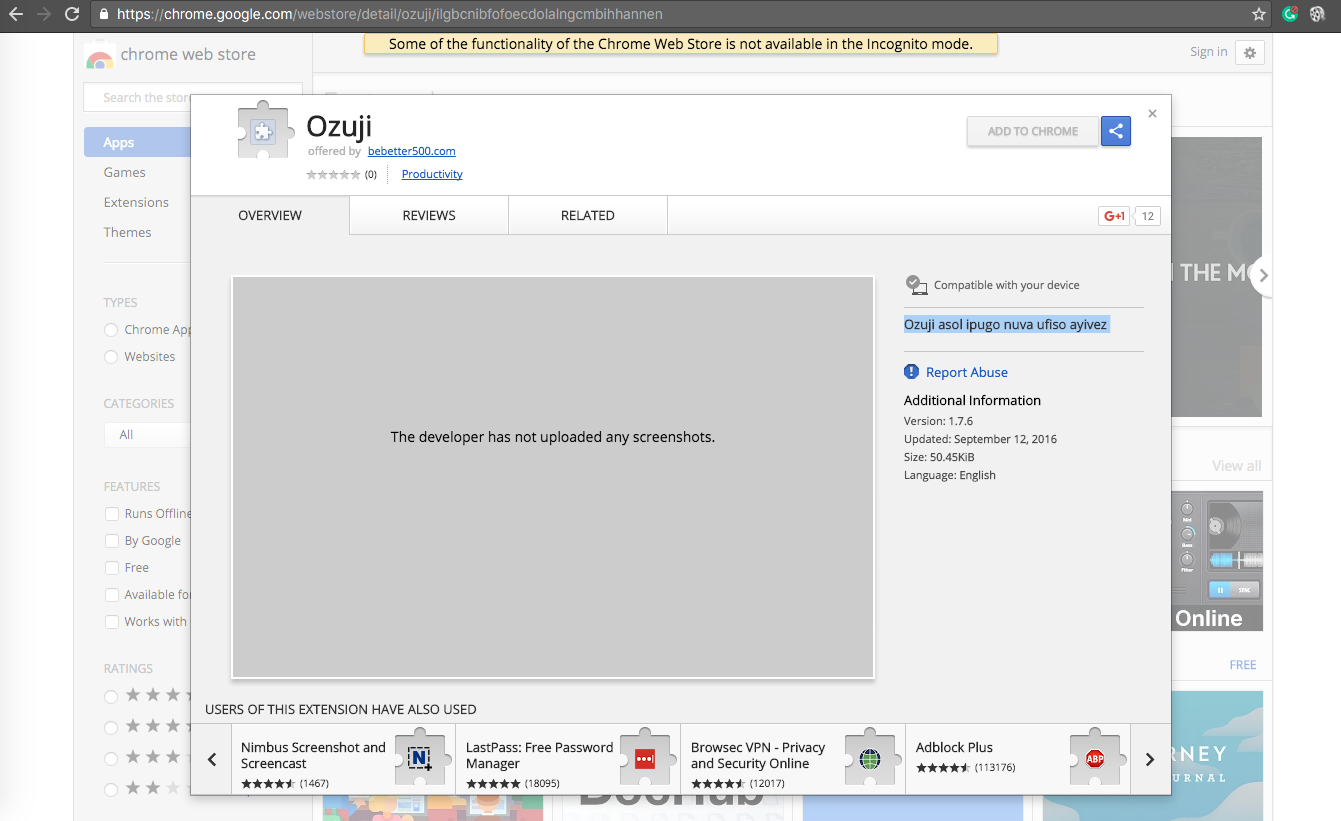Check the Free checkbox
This screenshot has width=1341, height=821.
coord(112,568)
